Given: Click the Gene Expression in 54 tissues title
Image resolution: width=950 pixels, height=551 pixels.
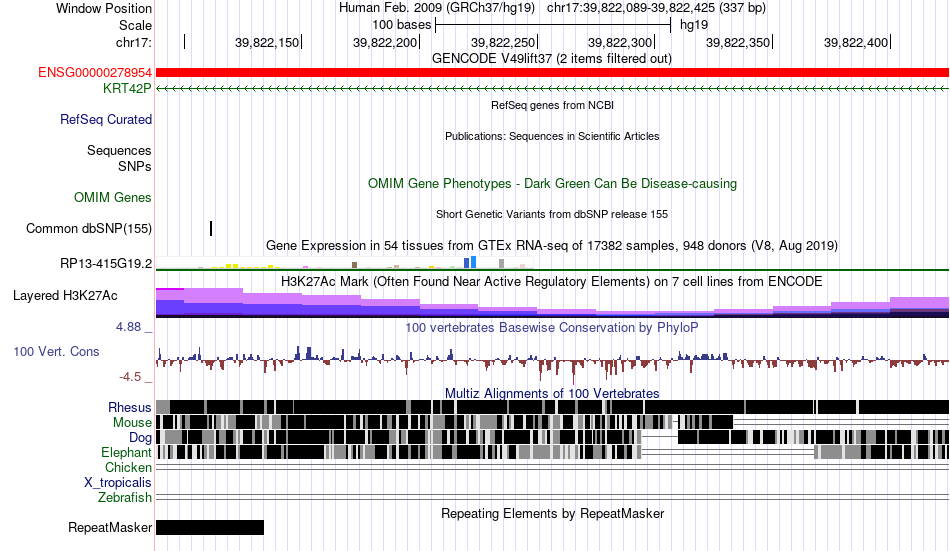Looking at the screenshot, I should 552,245.
